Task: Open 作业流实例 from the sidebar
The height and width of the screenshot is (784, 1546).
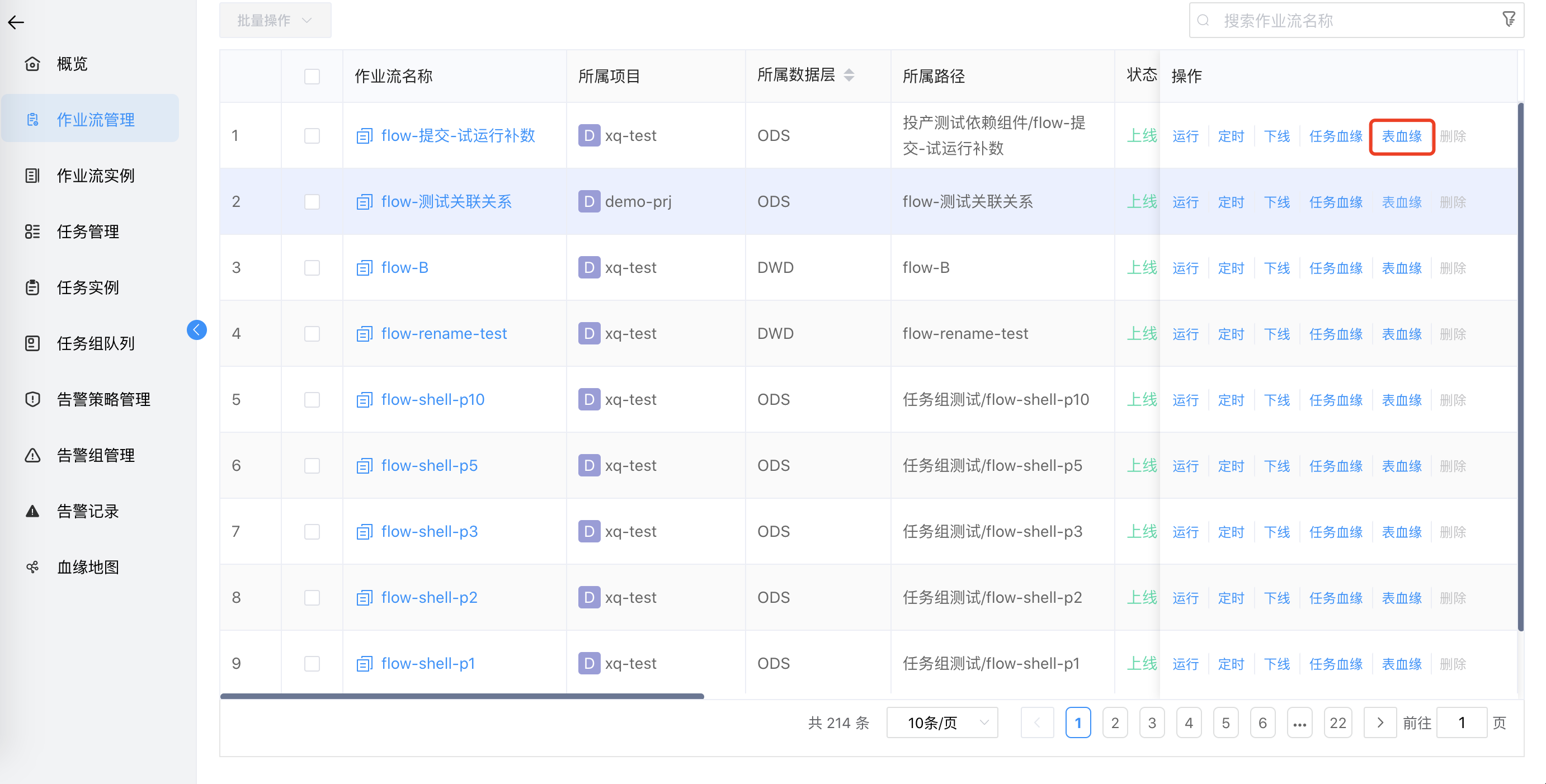Action: click(x=95, y=176)
